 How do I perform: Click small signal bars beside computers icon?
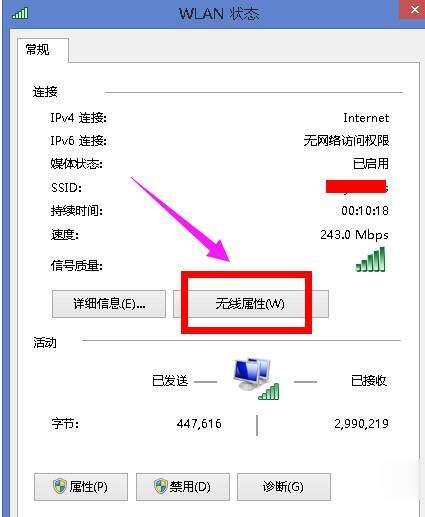click(269, 392)
